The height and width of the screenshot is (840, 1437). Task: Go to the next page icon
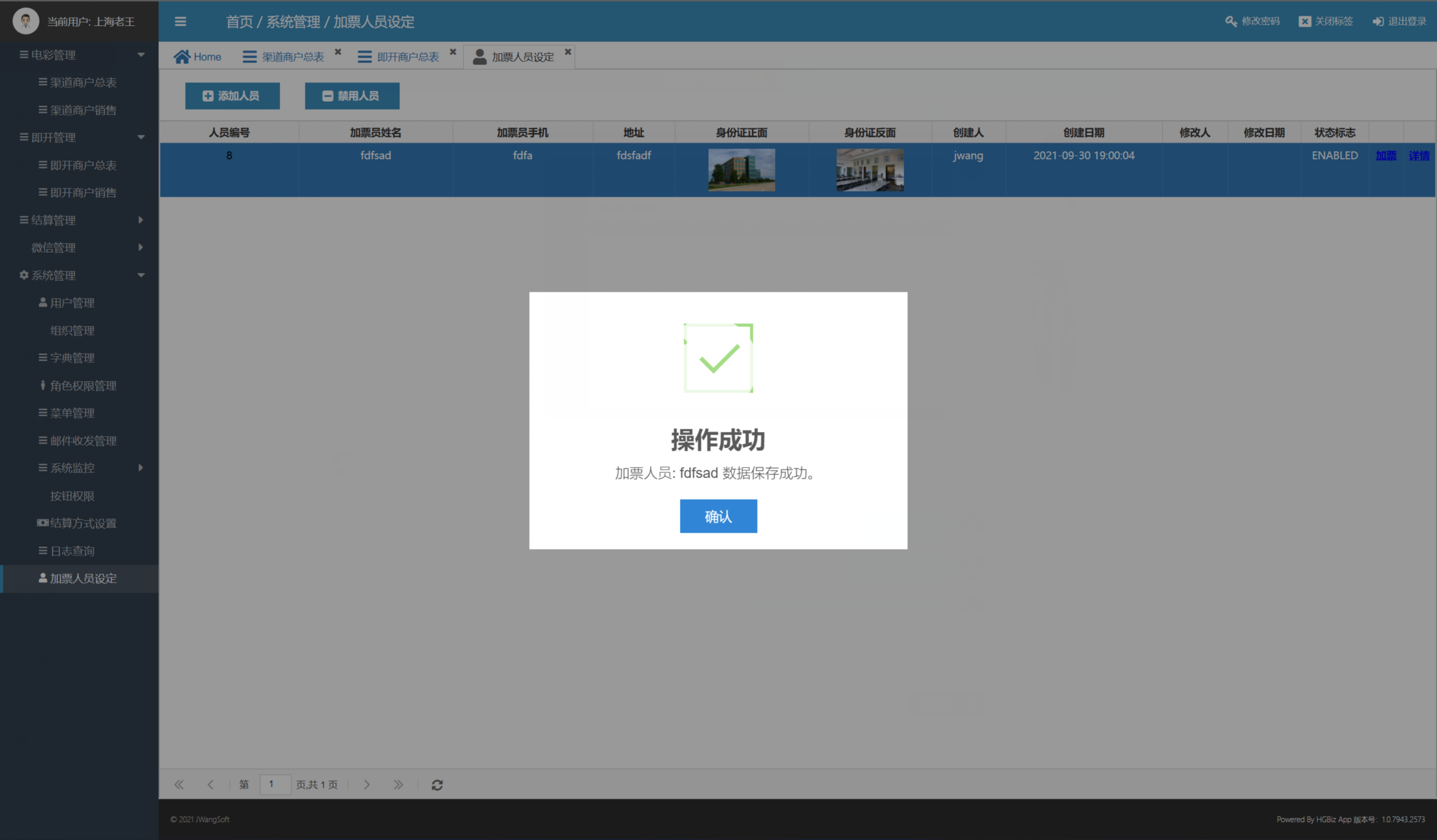point(367,784)
